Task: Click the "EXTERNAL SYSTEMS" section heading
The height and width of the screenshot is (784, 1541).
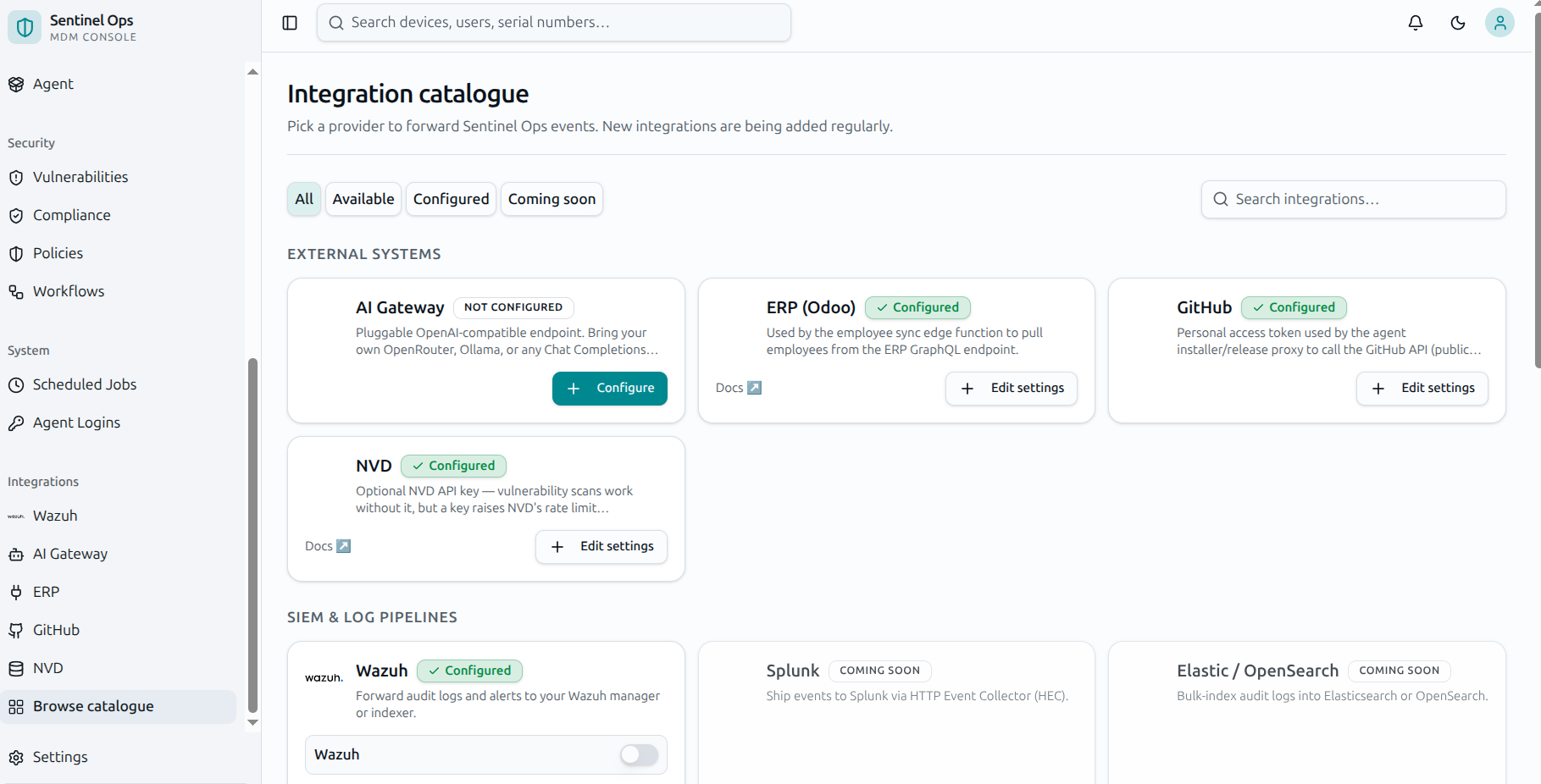Action: pyautogui.click(x=364, y=254)
